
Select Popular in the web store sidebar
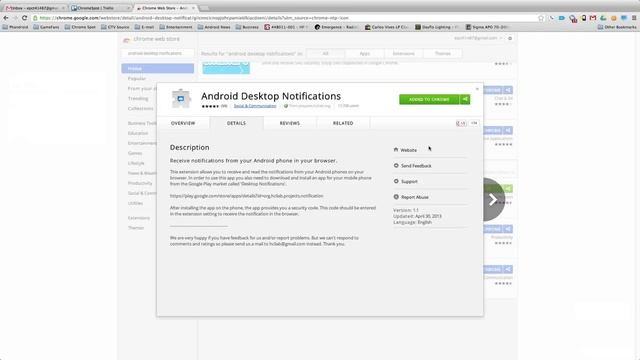tap(137, 78)
